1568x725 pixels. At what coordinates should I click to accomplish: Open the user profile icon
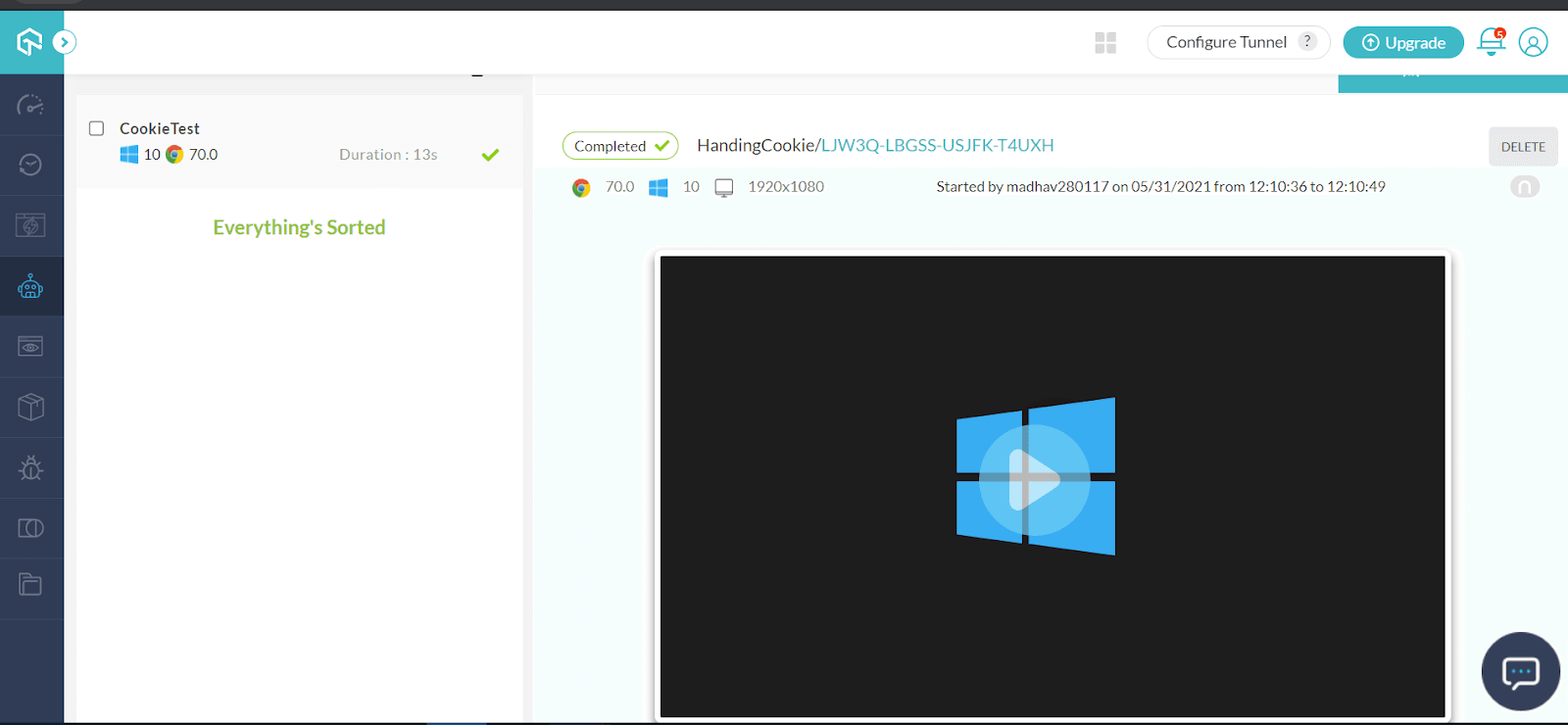[x=1533, y=42]
